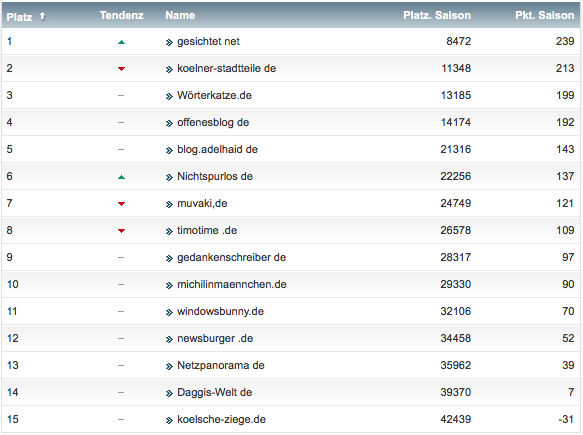Open the michilinmaennchen.de link
The image size is (583, 435).
[x=232, y=284]
